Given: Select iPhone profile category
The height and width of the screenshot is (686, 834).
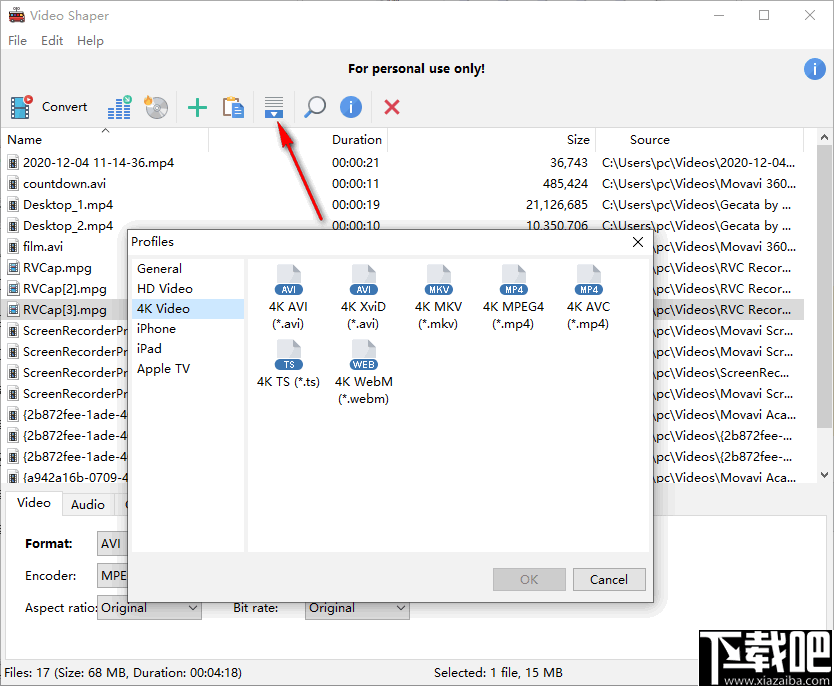Looking at the screenshot, I should (x=188, y=329).
